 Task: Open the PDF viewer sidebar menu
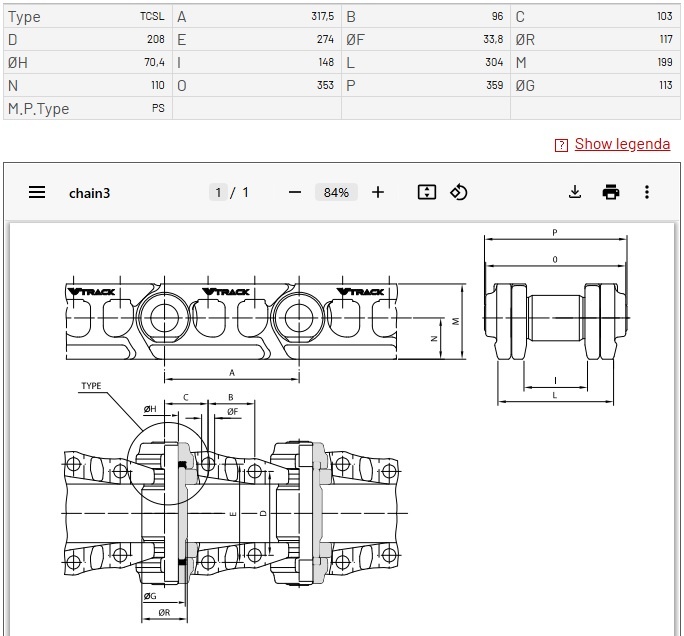37,192
